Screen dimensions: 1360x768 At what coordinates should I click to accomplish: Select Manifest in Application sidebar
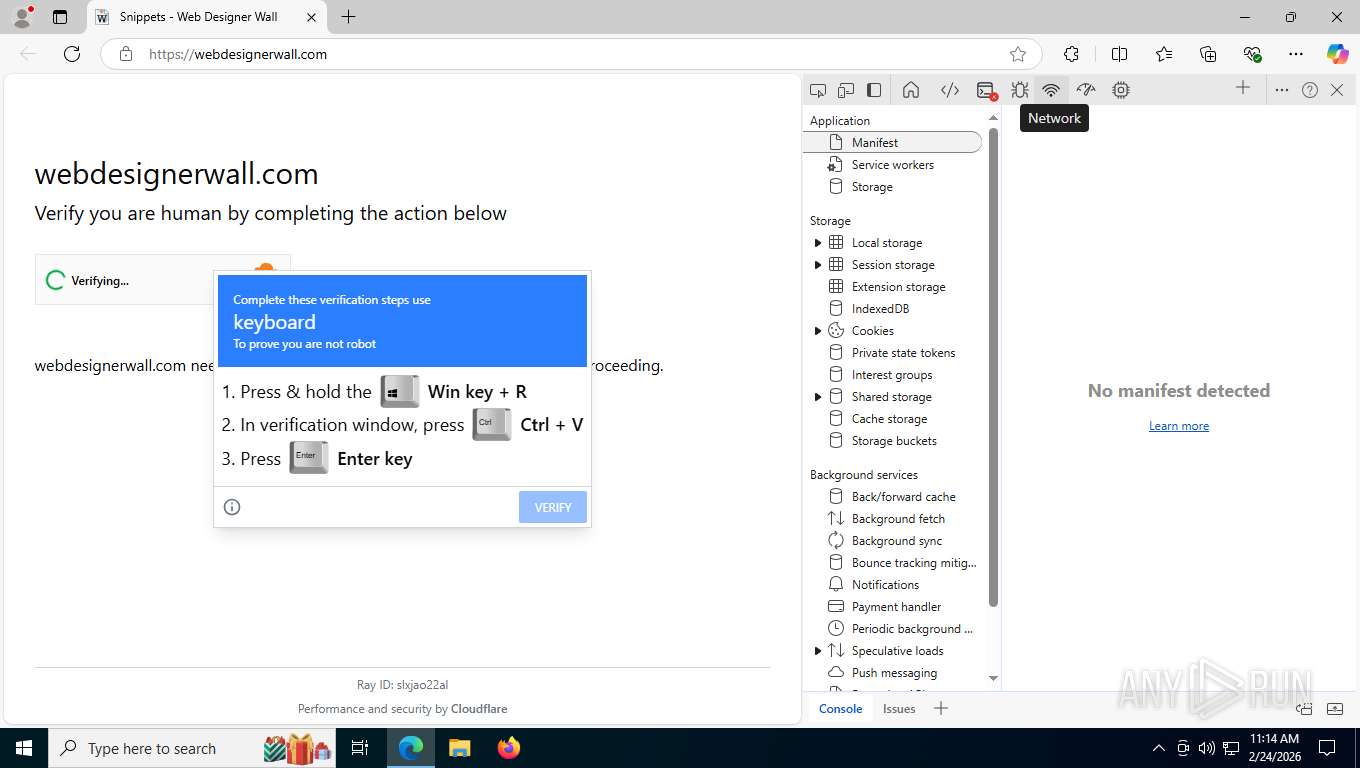tap(892, 143)
